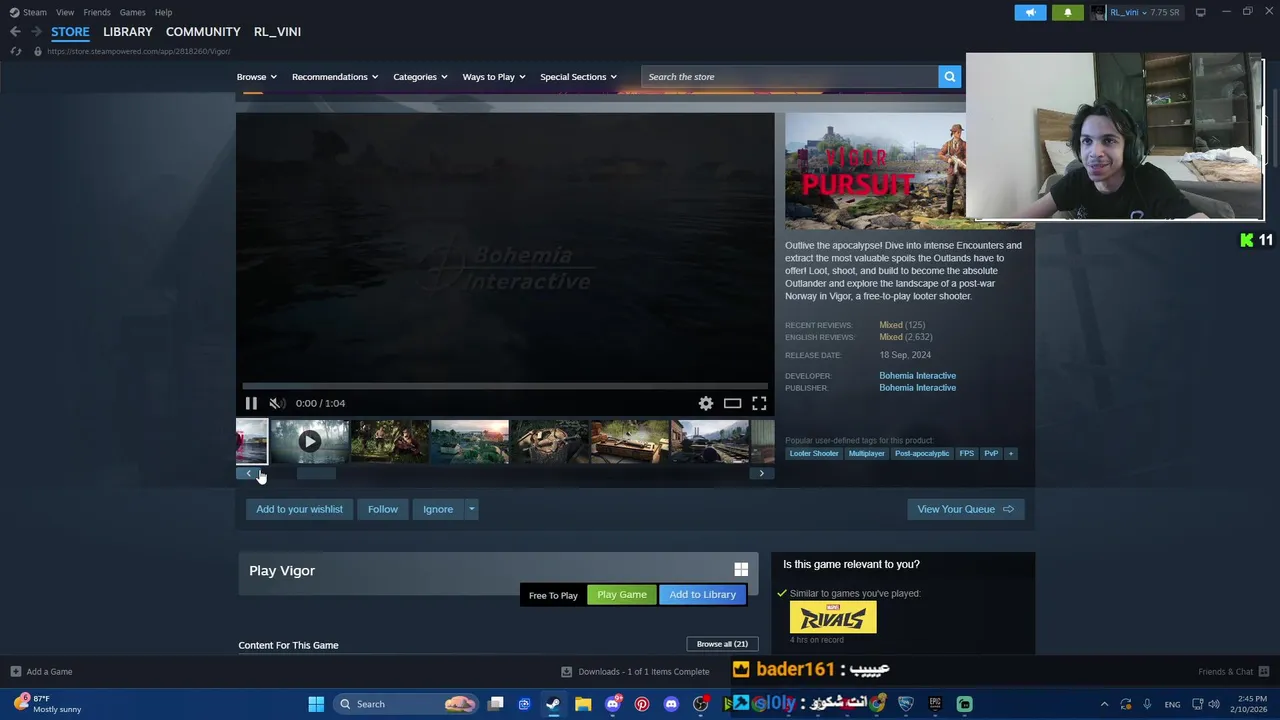This screenshot has width=1280, height=720.
Task: Open announcements megaphone button
Action: 1030,12
